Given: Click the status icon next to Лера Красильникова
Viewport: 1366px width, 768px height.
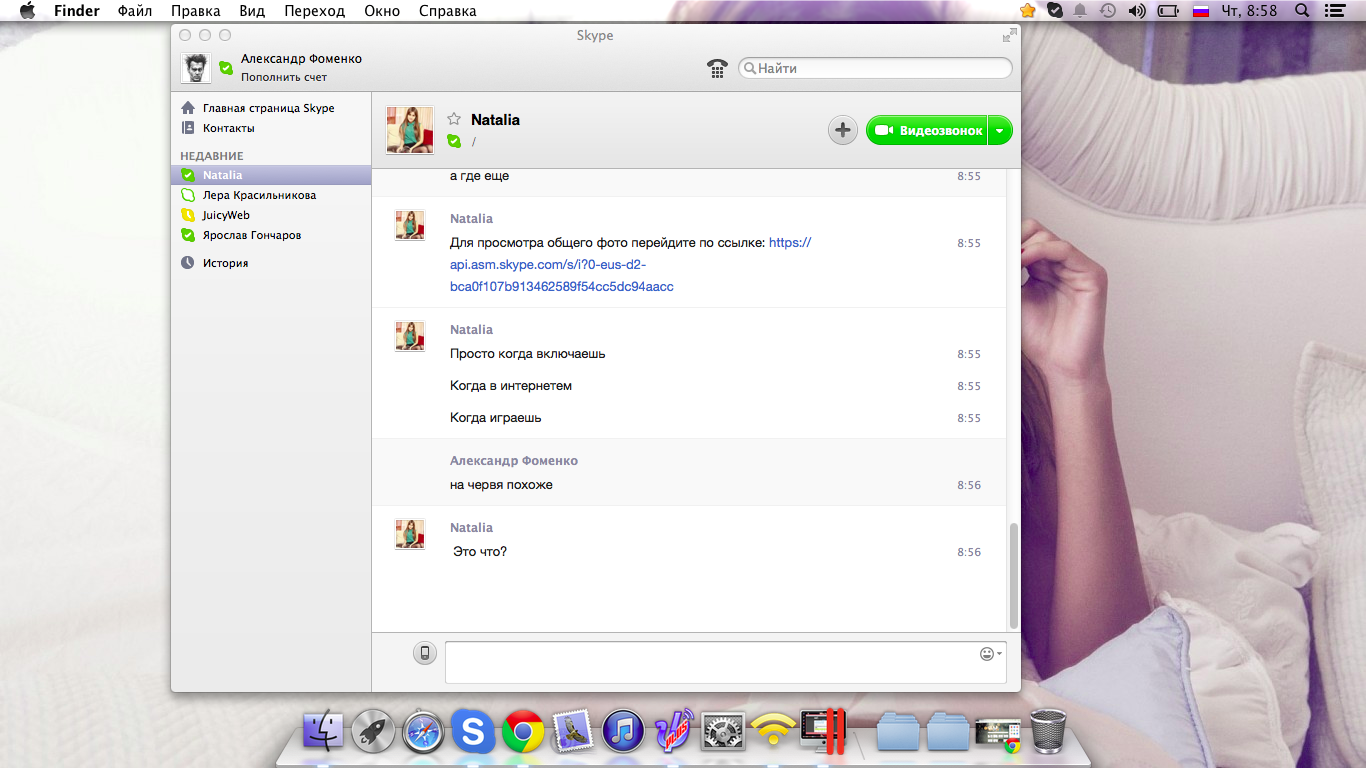Looking at the screenshot, I should pyautogui.click(x=188, y=195).
